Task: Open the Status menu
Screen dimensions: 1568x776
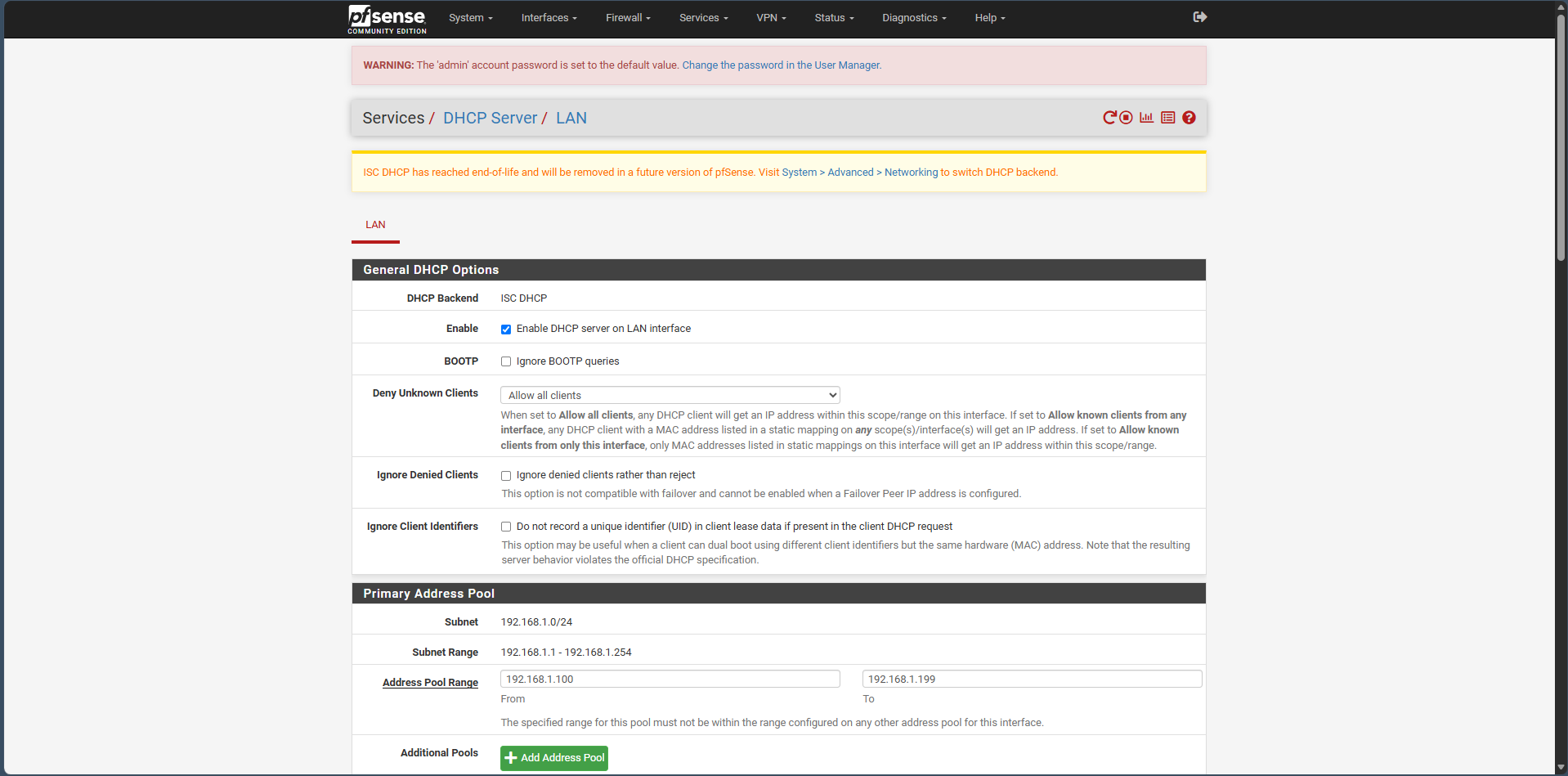Action: 834,18
